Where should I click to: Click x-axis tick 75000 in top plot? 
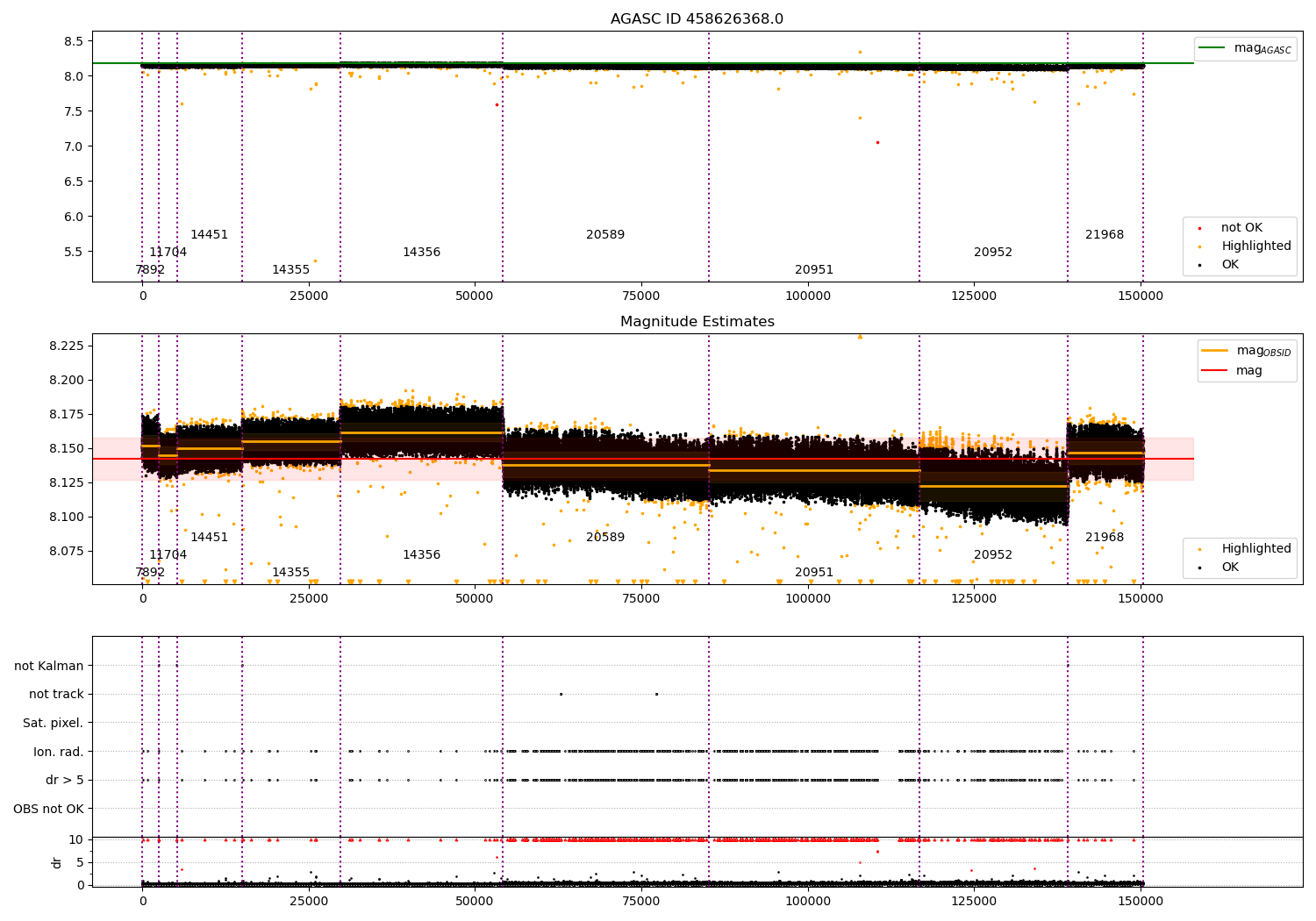tap(641, 296)
